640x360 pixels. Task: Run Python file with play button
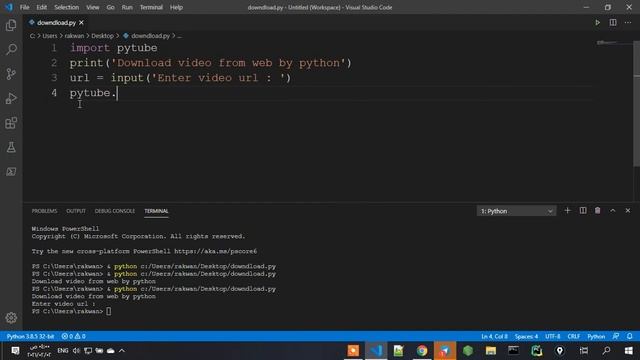point(598,22)
